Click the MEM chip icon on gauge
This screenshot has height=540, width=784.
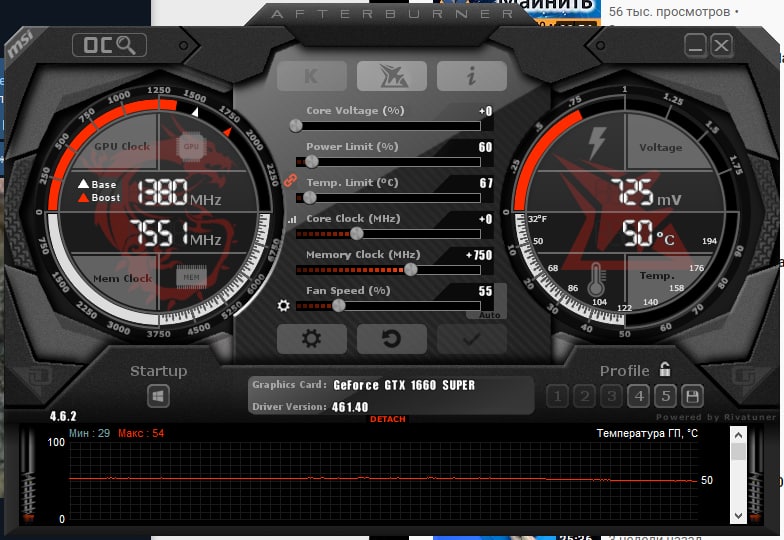coord(191,277)
